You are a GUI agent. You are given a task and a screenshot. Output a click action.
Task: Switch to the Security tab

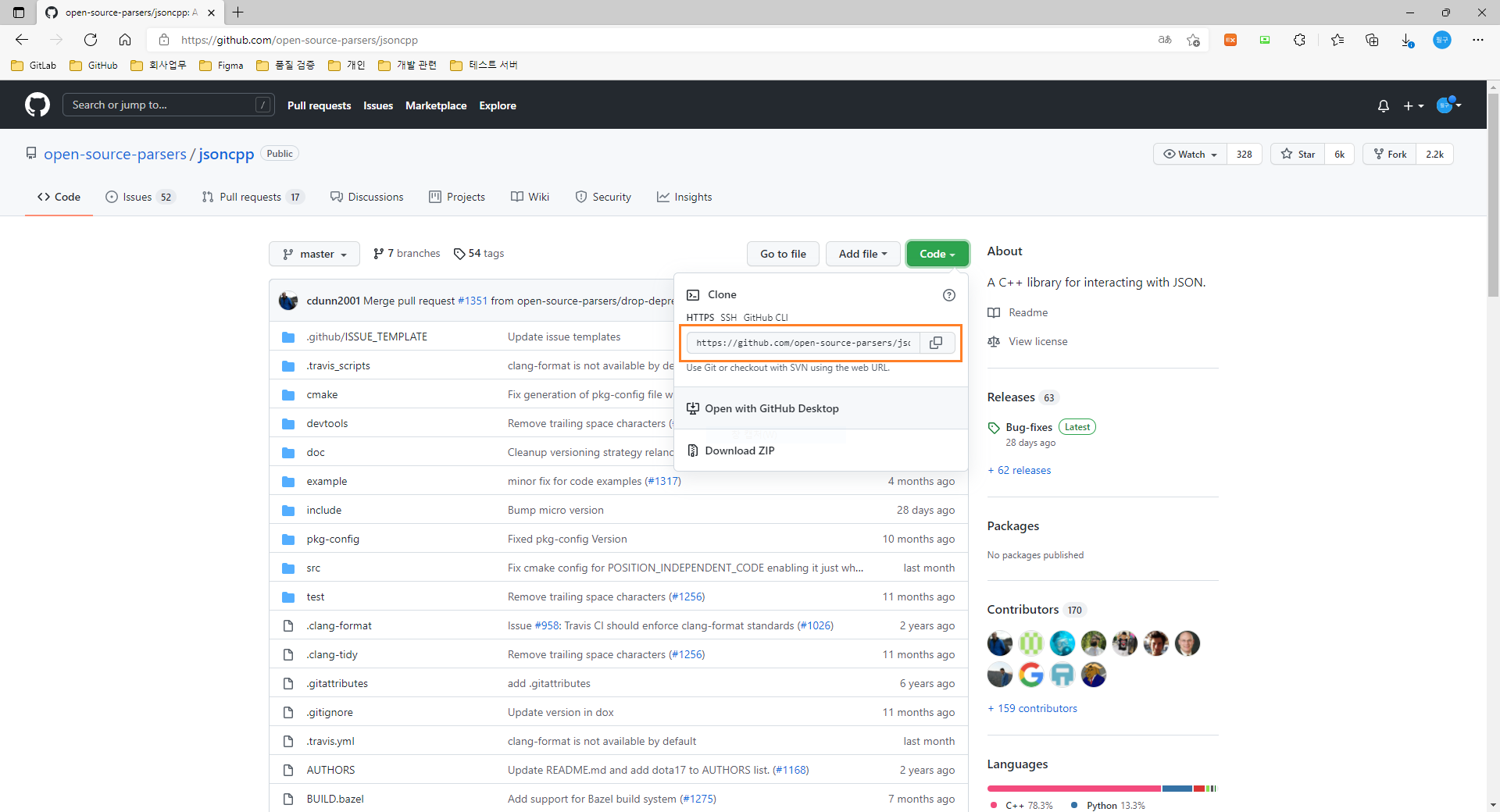point(603,197)
